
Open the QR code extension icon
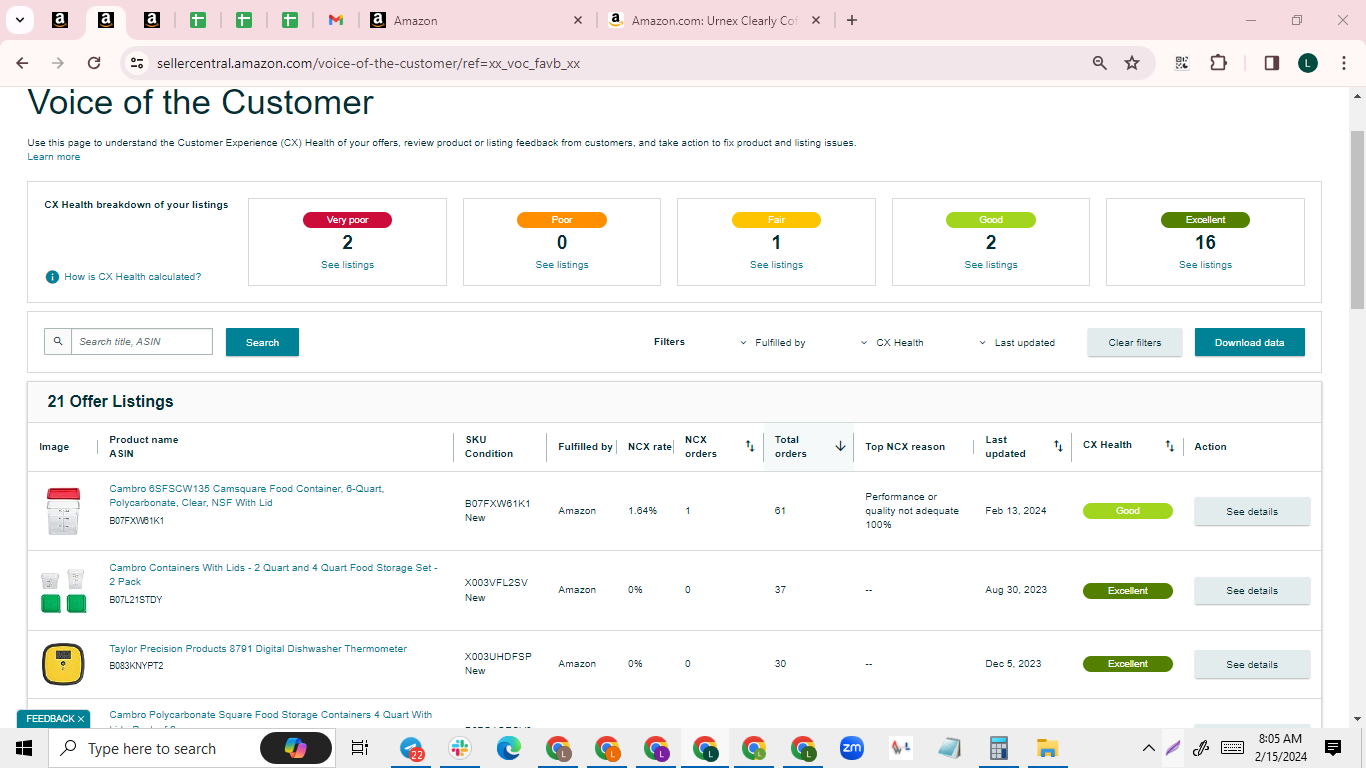point(1182,63)
